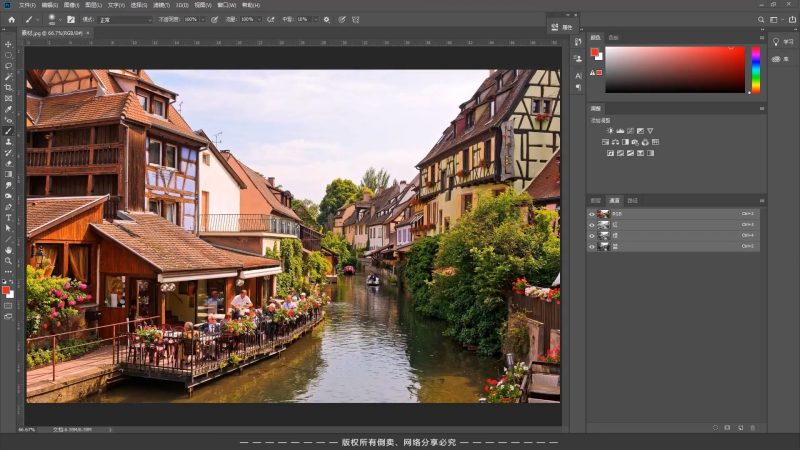Image resolution: width=800 pixels, height=450 pixels.
Task: Hide the RGB channel visibility eye
Action: click(x=592, y=214)
